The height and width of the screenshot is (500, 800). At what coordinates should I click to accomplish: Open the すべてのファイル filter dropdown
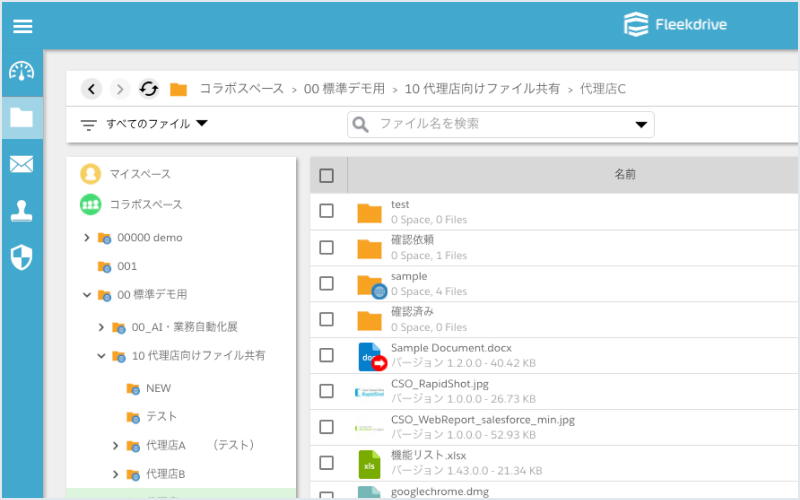tap(144, 123)
